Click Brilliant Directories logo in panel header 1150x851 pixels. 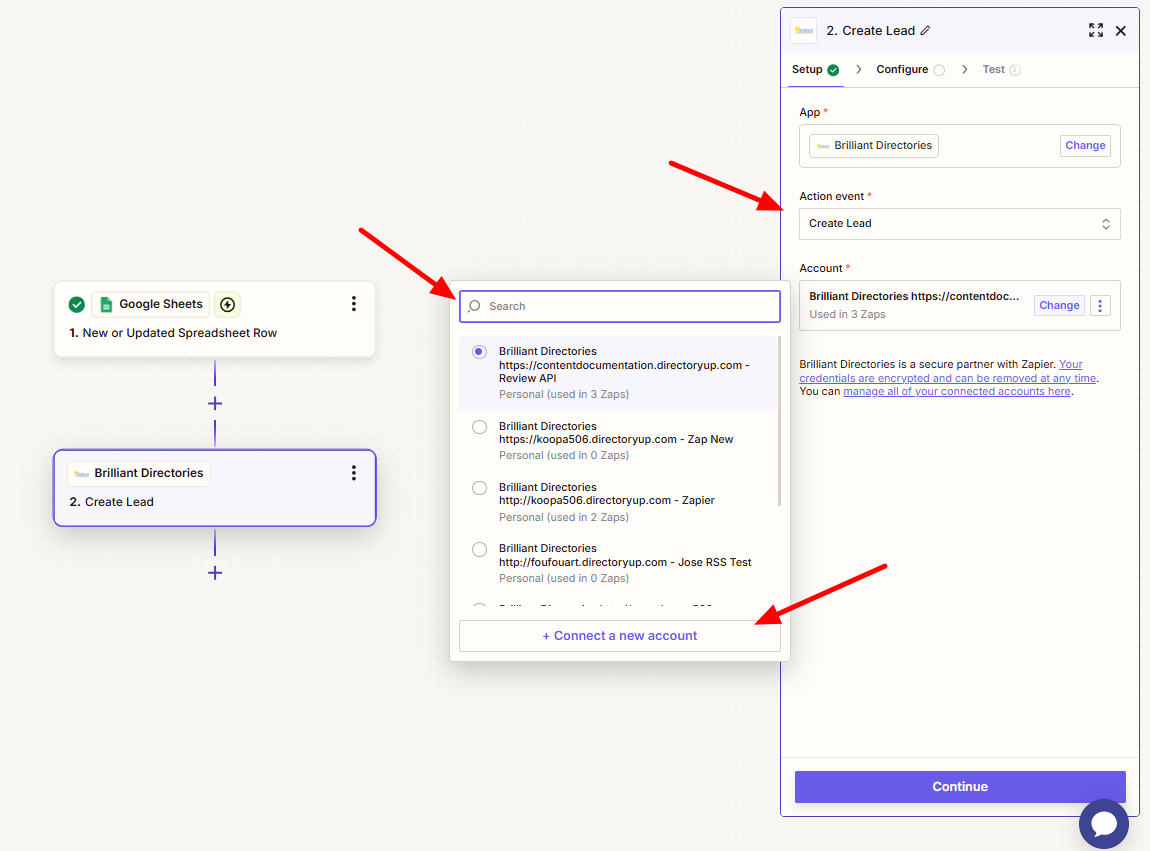coord(804,31)
